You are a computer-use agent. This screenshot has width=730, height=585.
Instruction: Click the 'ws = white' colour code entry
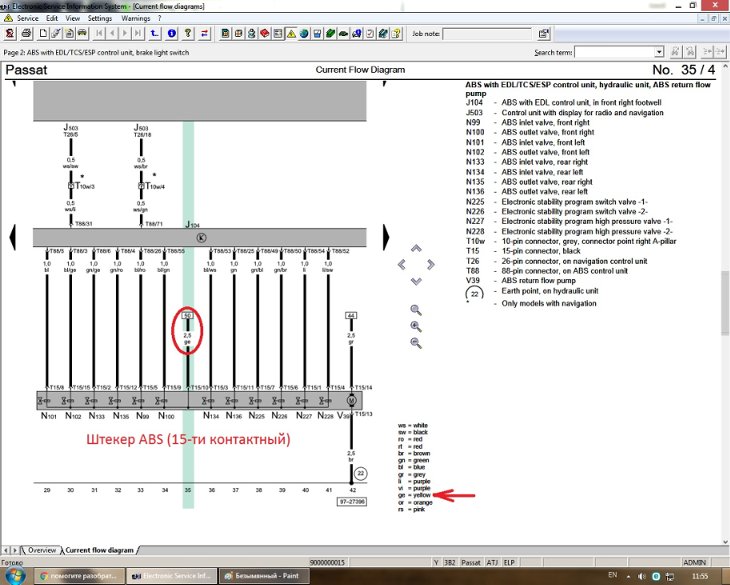tap(413, 425)
